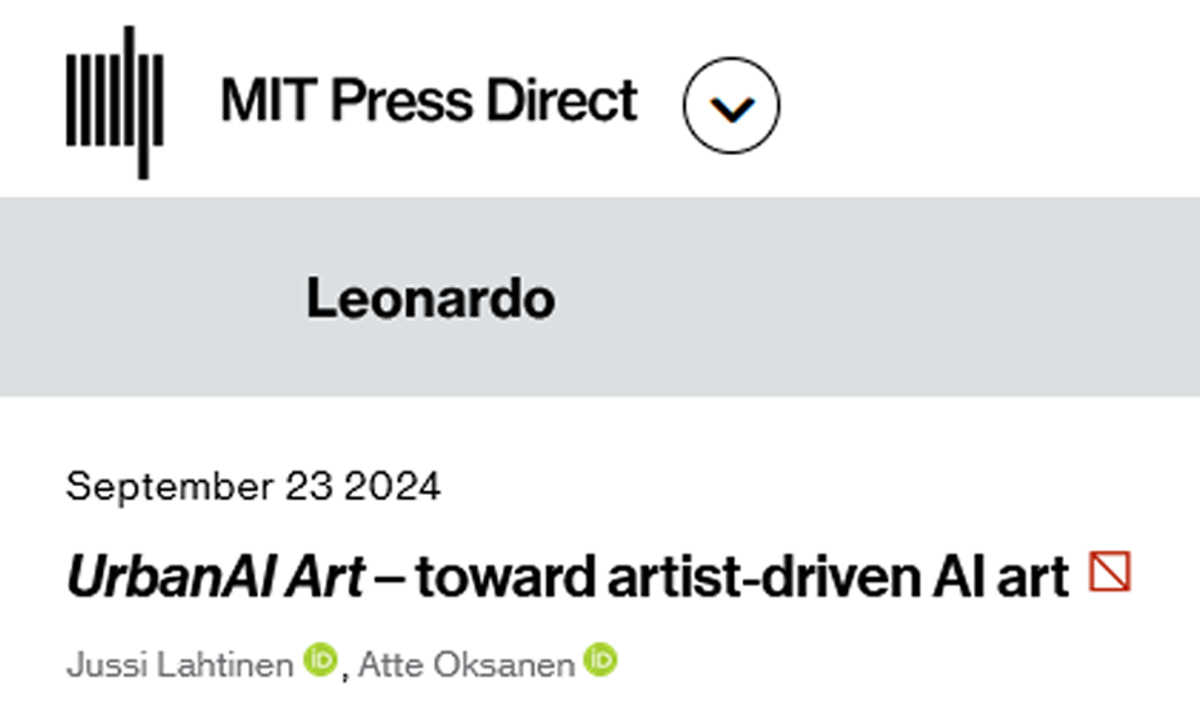Image resolution: width=1200 pixels, height=725 pixels.
Task: Click the word 'September' in the date
Action: [x=168, y=487]
